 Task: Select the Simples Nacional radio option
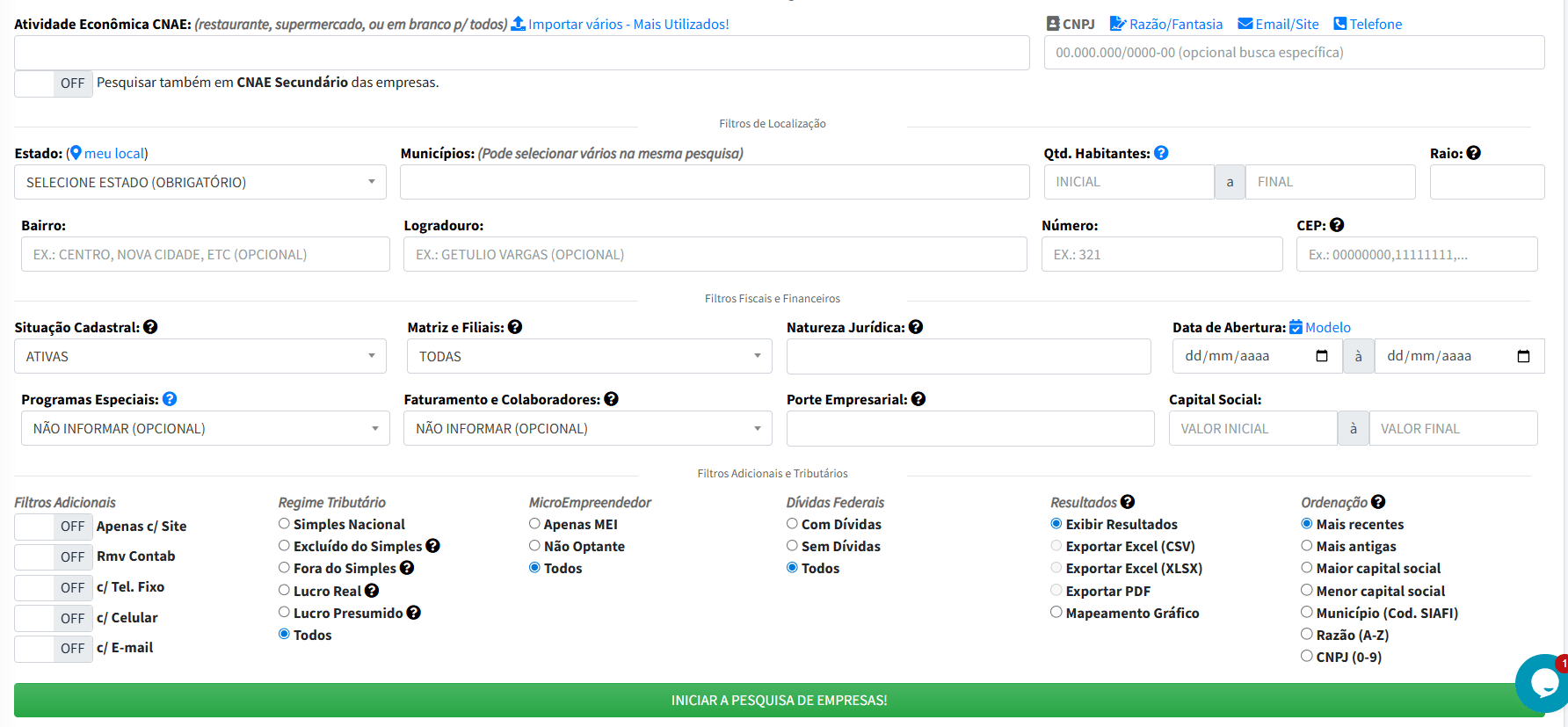coord(284,524)
